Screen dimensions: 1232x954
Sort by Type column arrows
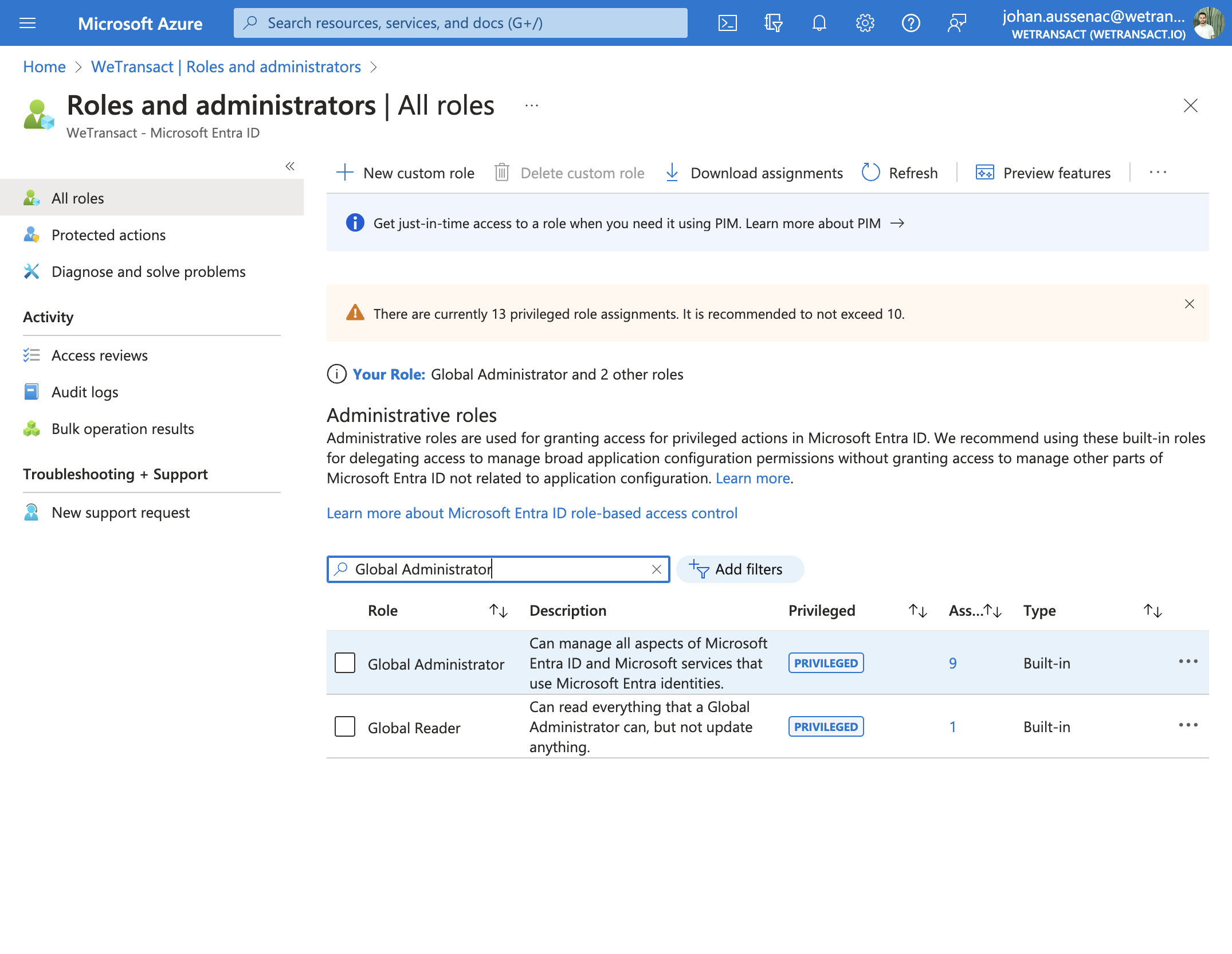click(x=1153, y=611)
